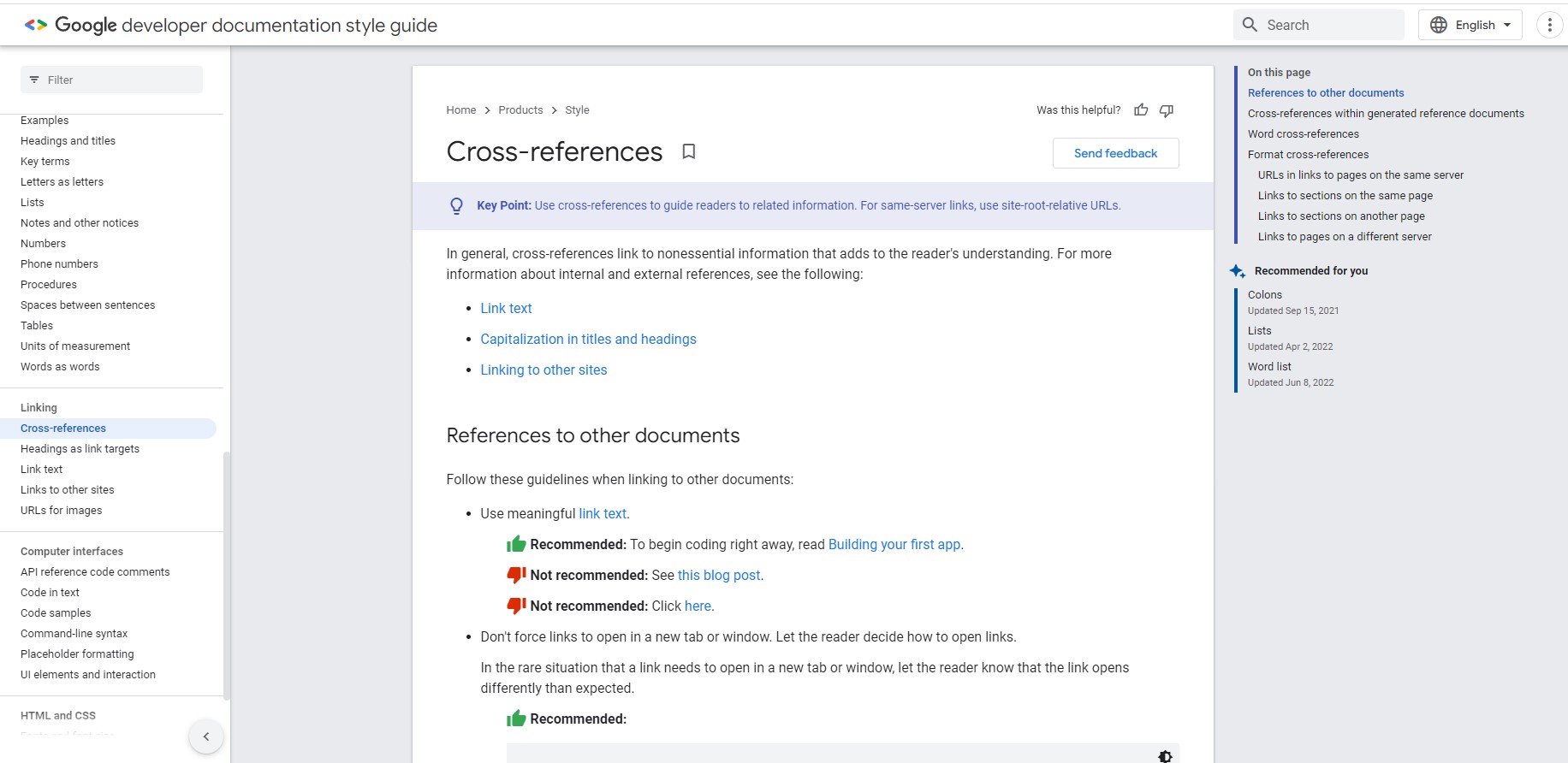The width and height of the screenshot is (1568, 763).
Task: Open Headings as link targets page
Action: pyautogui.click(x=80, y=449)
